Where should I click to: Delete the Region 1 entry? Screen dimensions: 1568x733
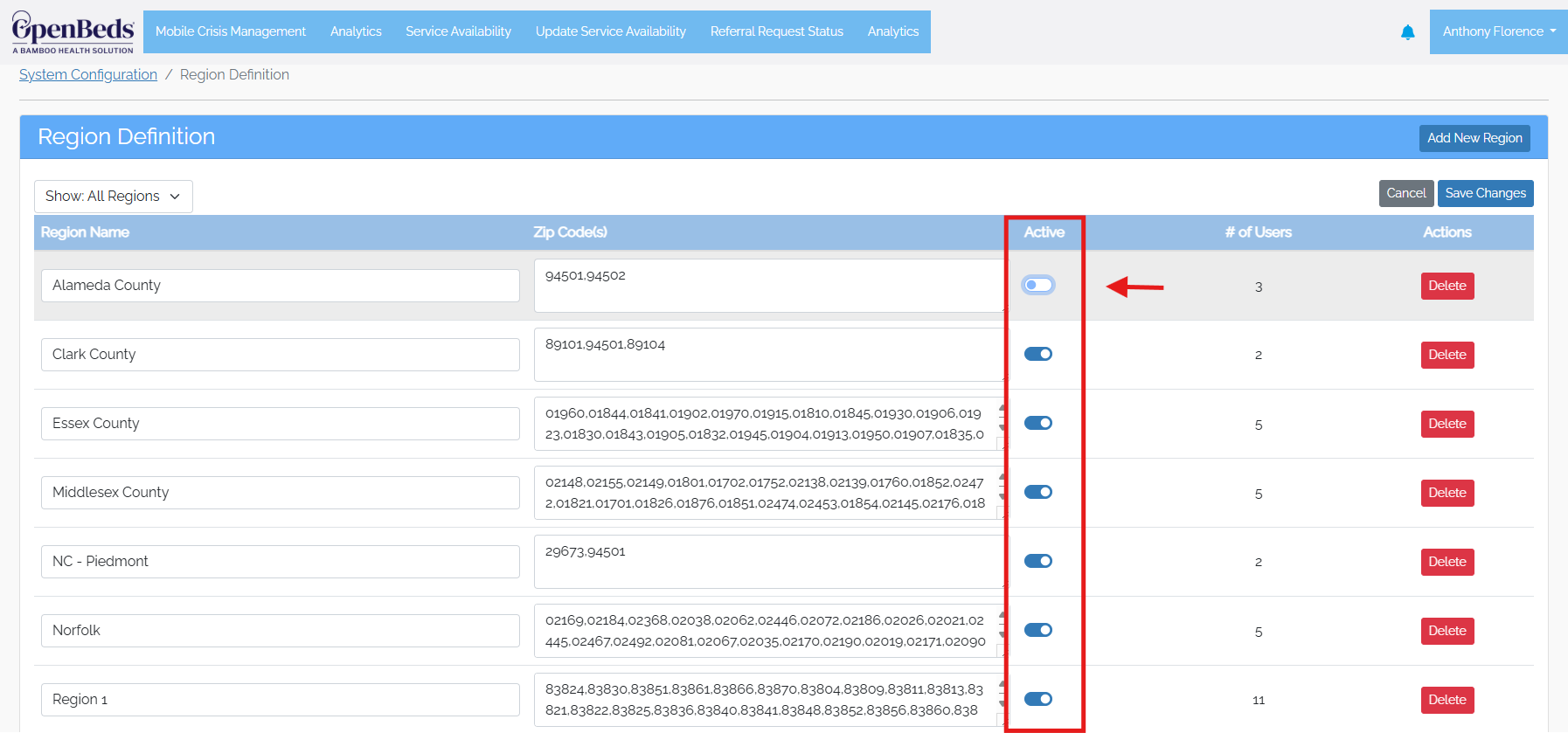[1447, 700]
